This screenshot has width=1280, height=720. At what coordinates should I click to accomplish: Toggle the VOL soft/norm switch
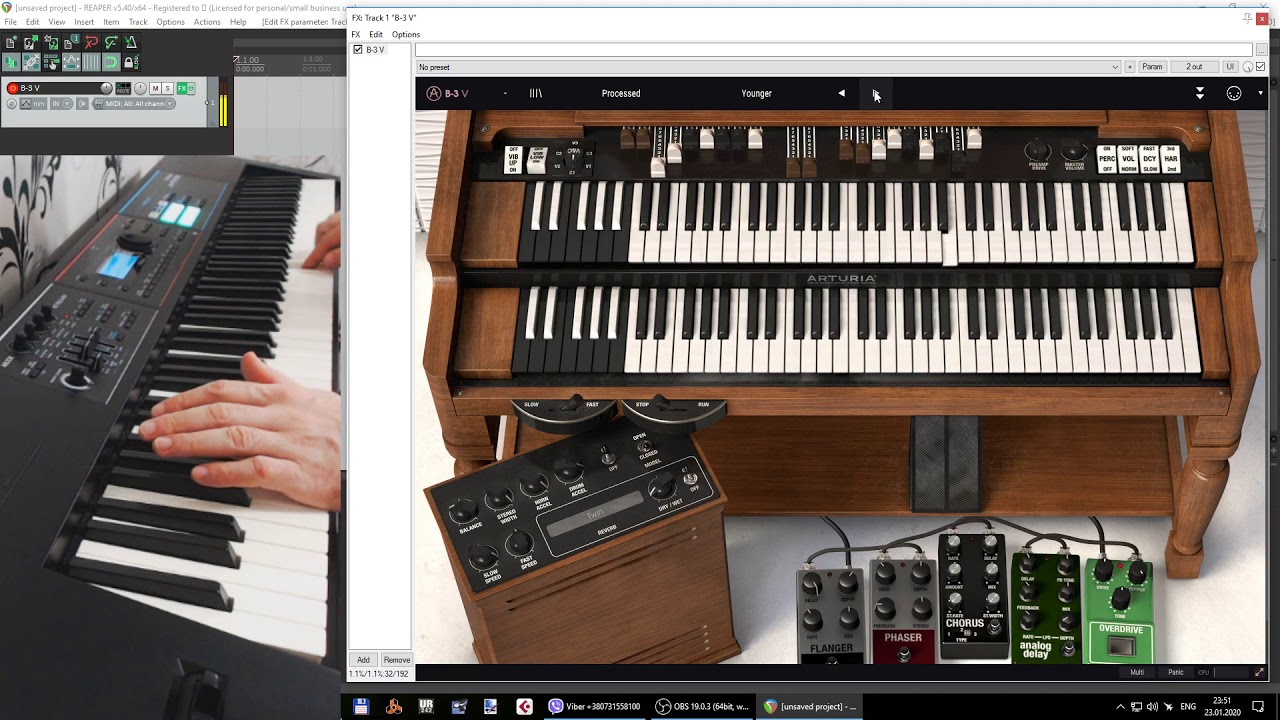(x=1128, y=159)
